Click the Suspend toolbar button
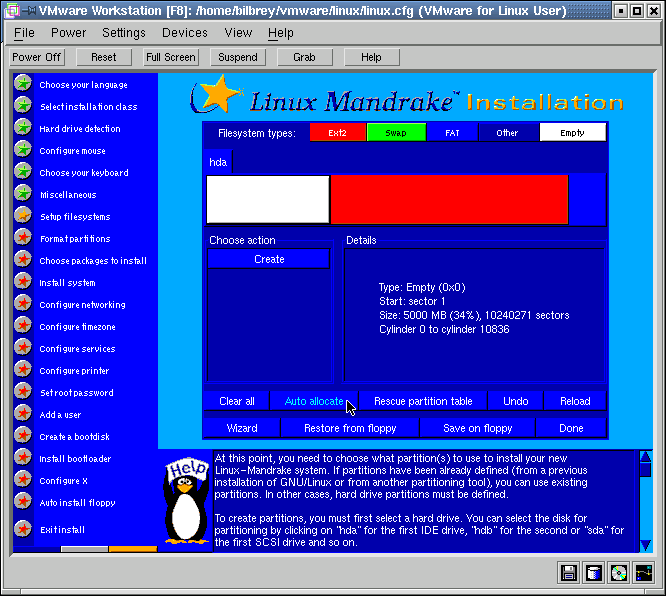Screen dimensions: 666x596 [x=237, y=57]
